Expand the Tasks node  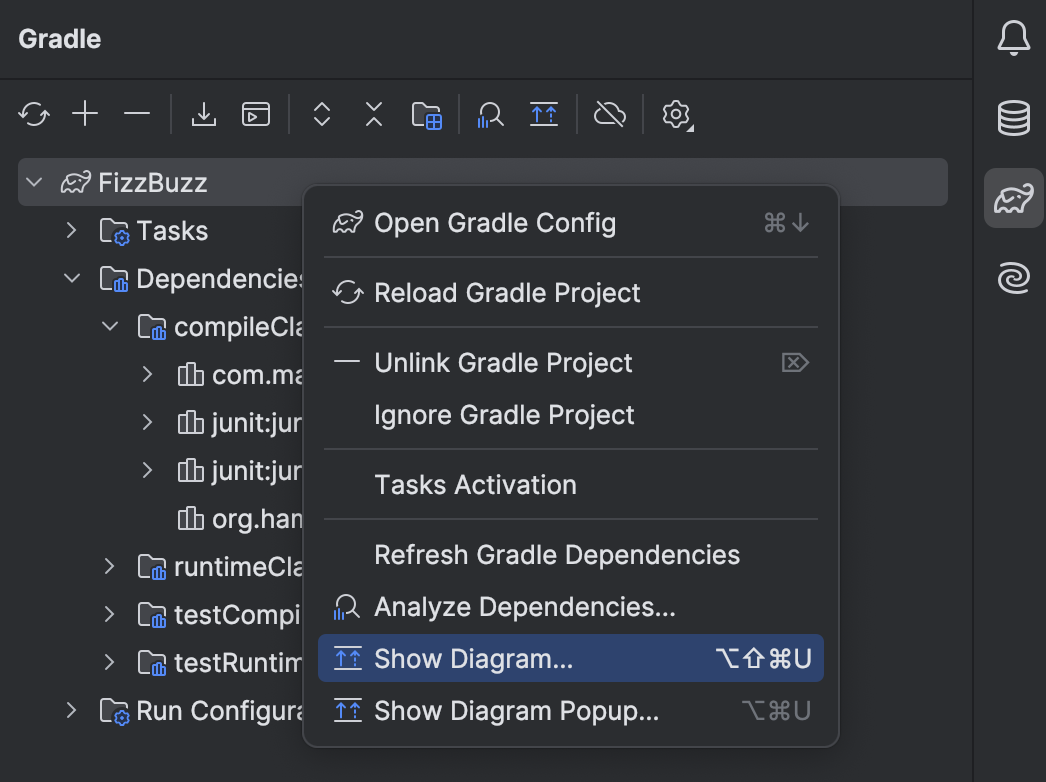[70, 230]
